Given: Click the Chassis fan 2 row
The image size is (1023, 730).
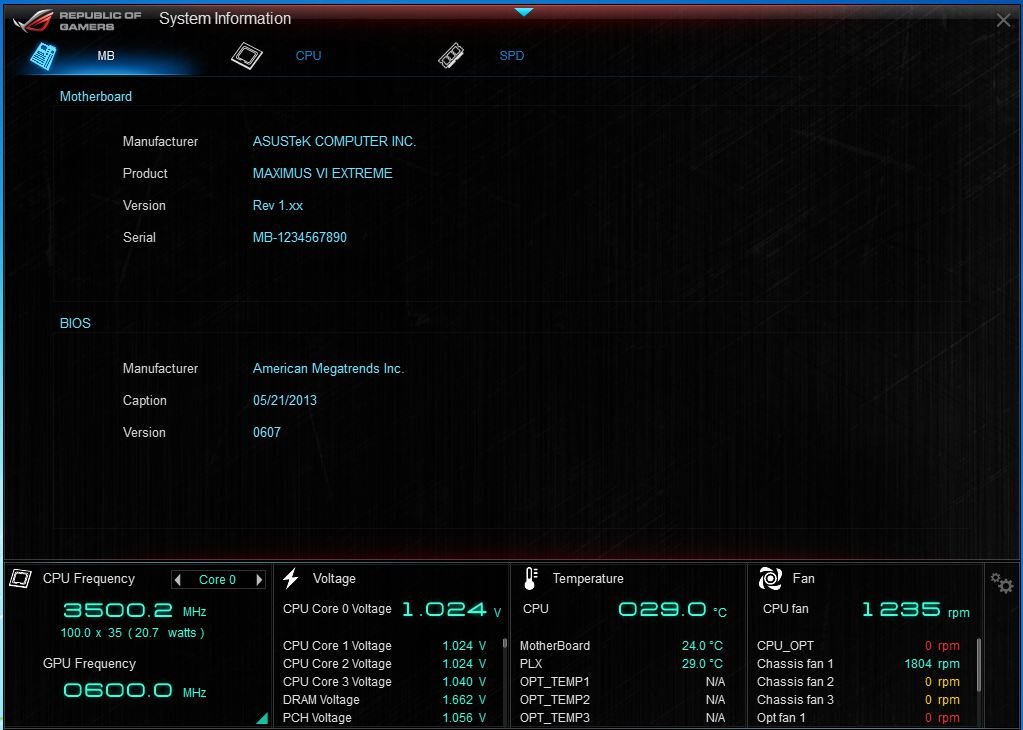Looking at the screenshot, I should 858,682.
